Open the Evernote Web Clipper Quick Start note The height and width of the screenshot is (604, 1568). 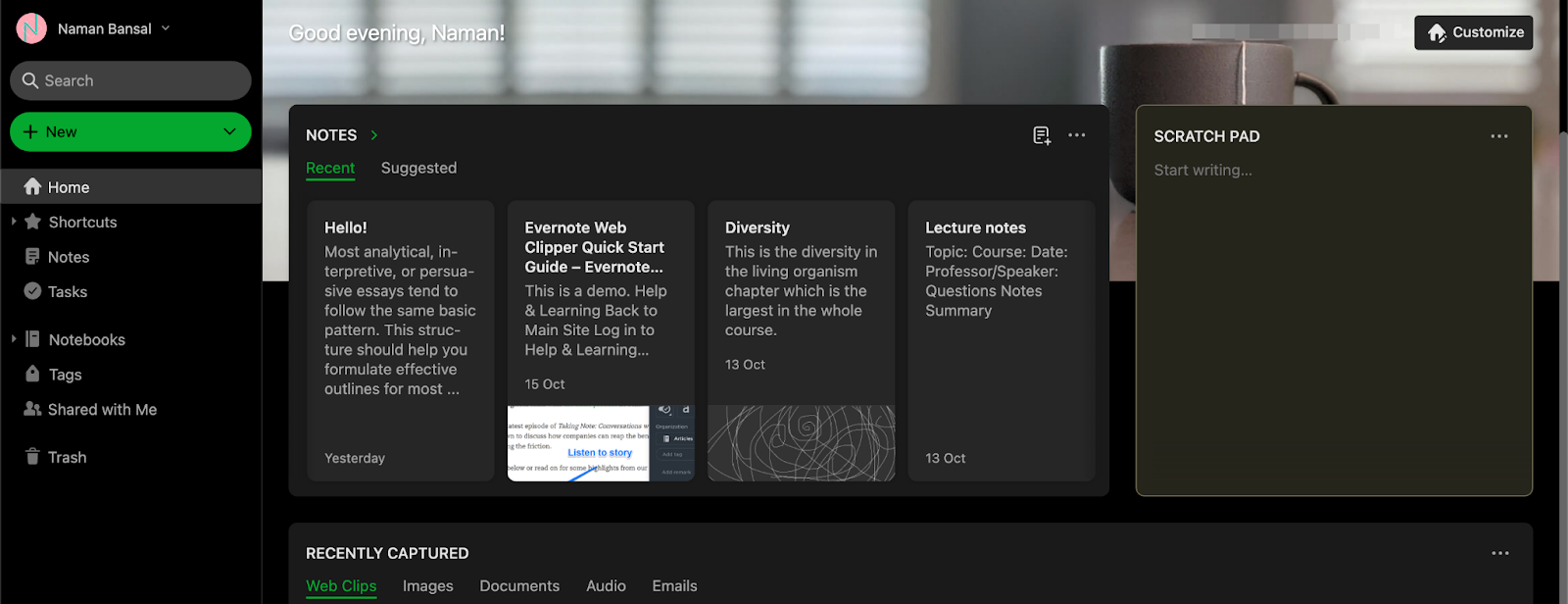601,341
